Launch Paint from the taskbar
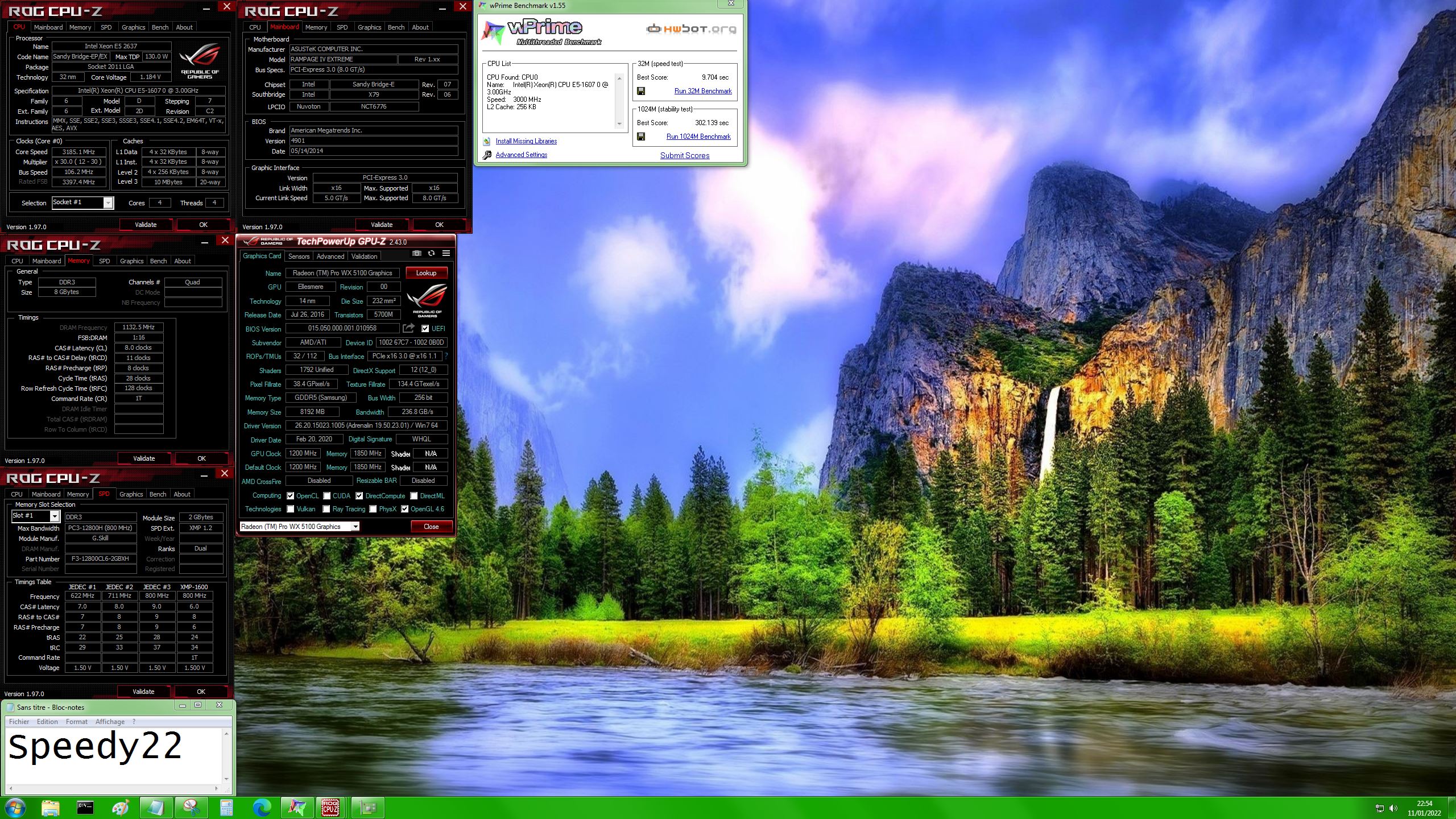The height and width of the screenshot is (819, 1456). tap(121, 808)
